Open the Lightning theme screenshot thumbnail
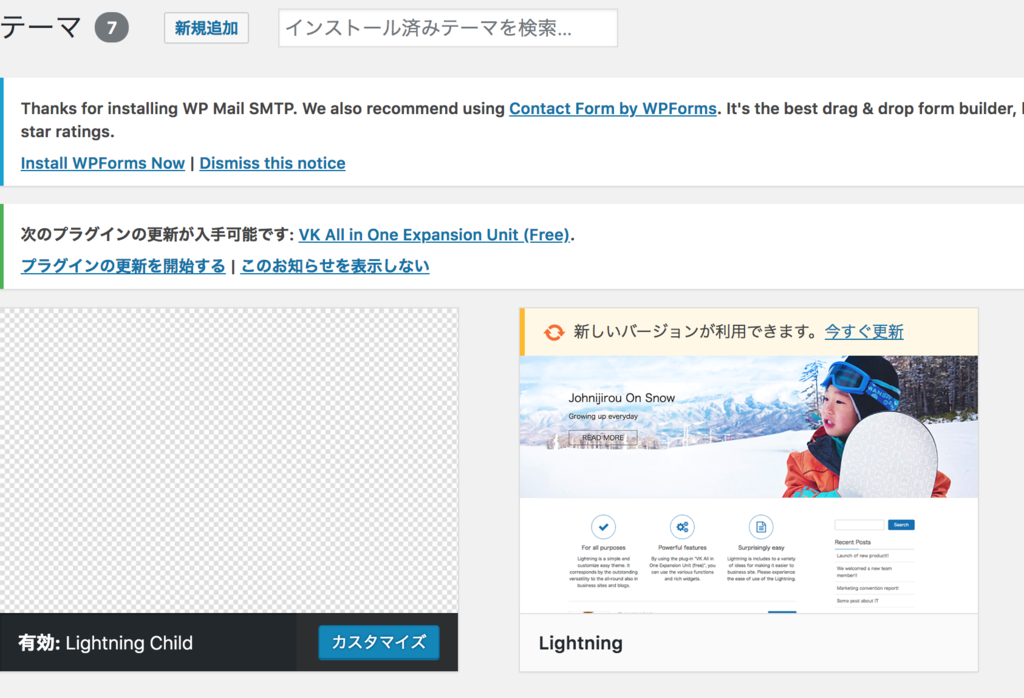The height and width of the screenshot is (698, 1024). click(x=749, y=484)
